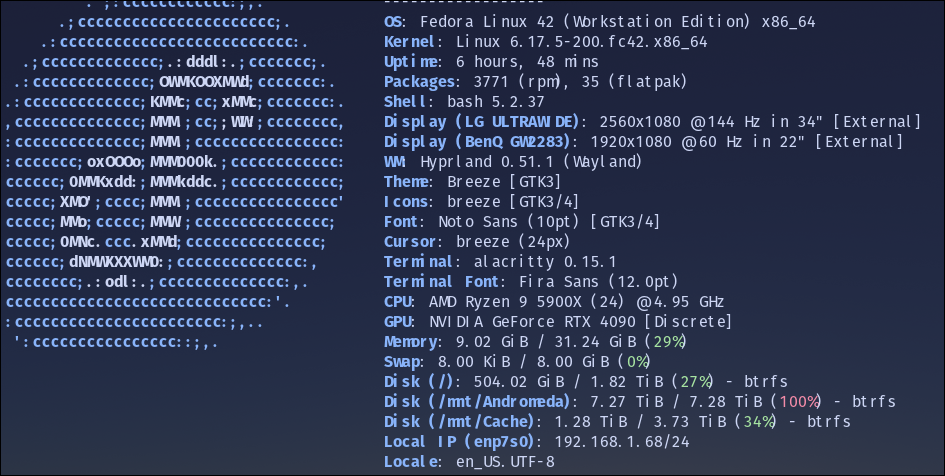Select the WM entry Hyprland 0.51.1
The width and height of the screenshot is (945, 476).
(513, 161)
